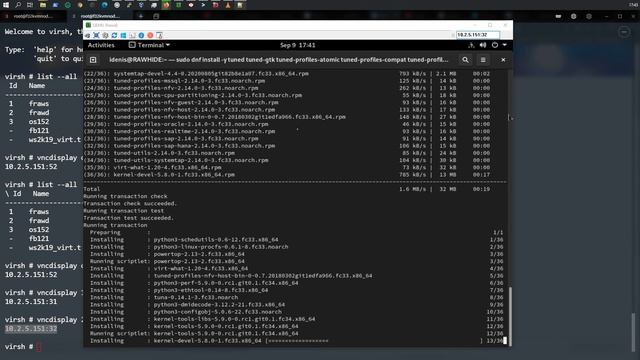Click the options gear icon in VNC toolbar
Screen dimensions: 640x360
coord(105,36)
